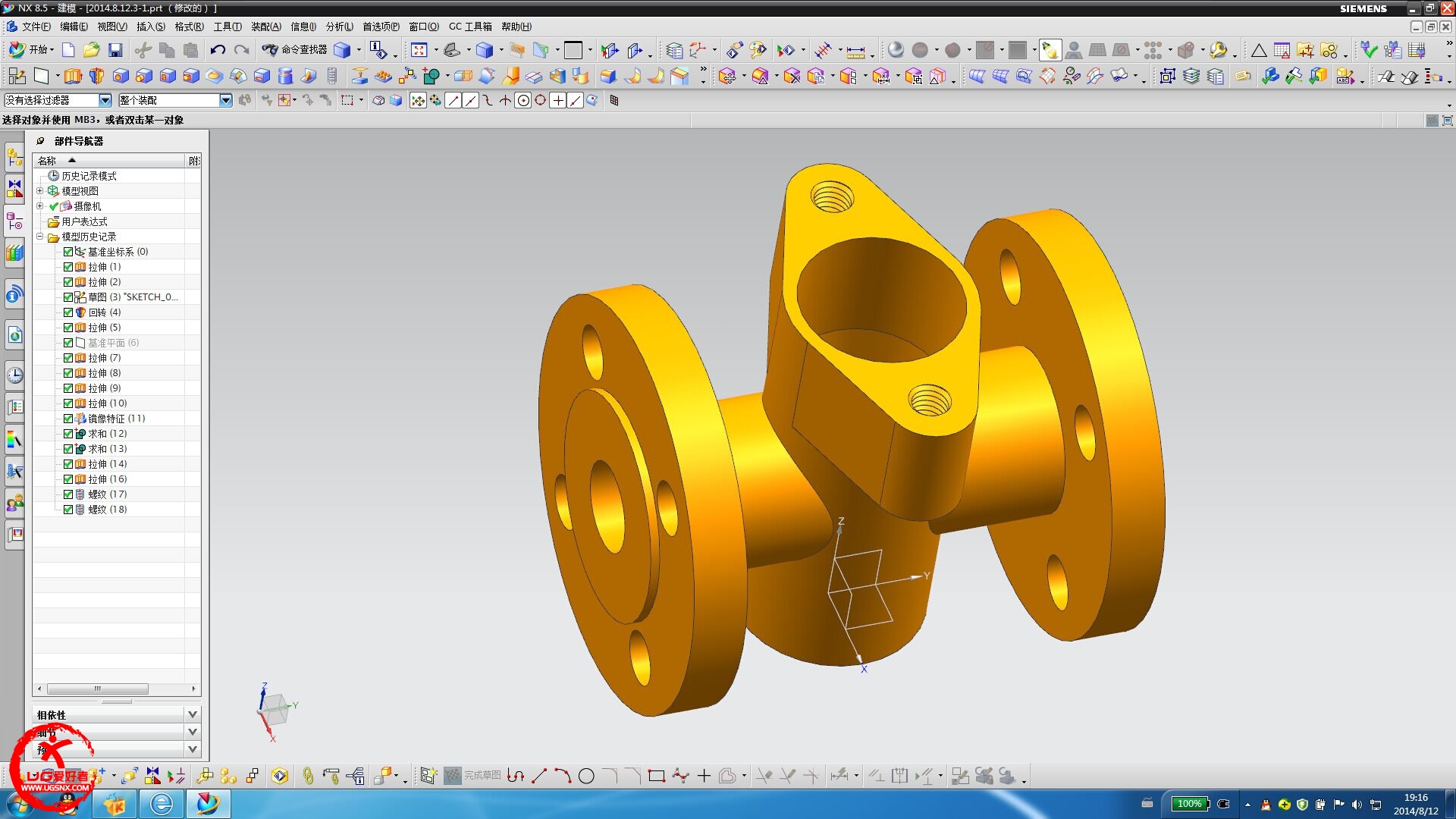The image size is (1456, 819).
Task: Select the 用户表达式 tree item
Action: 84,221
